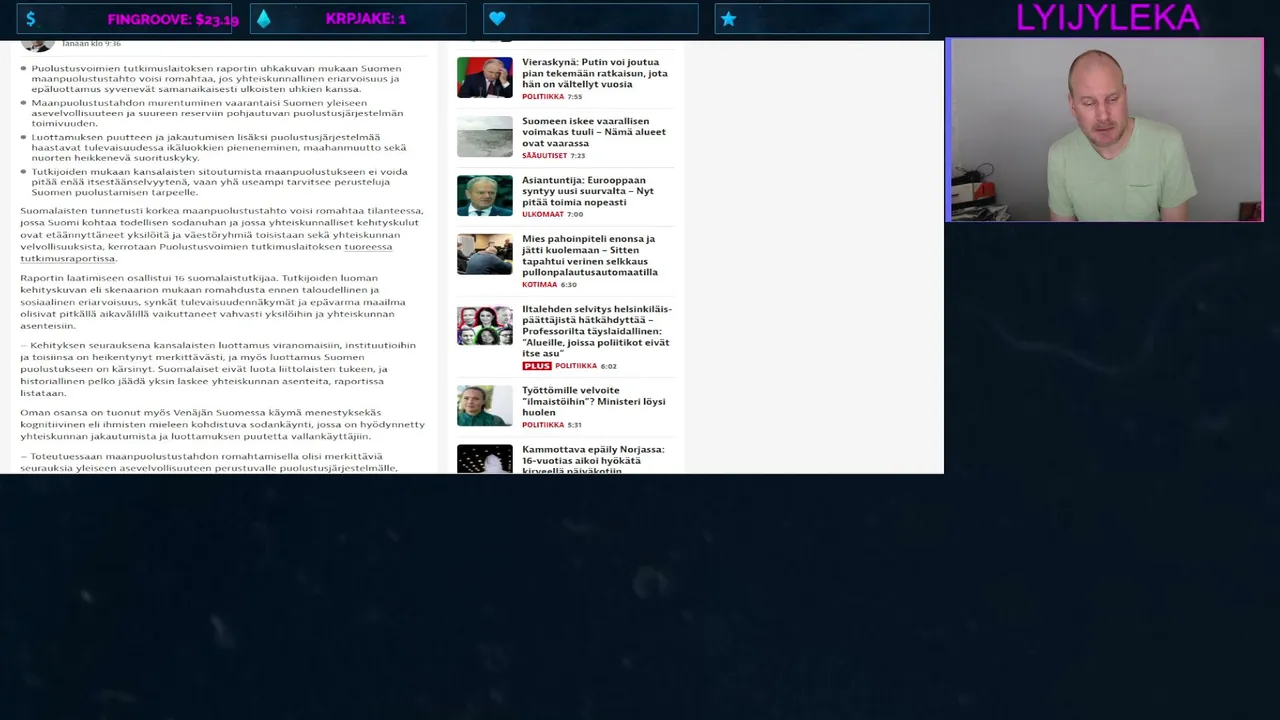Click POLITIIKKA tag under Putin article
Image resolution: width=1280 pixels, height=720 pixels.
(x=543, y=97)
